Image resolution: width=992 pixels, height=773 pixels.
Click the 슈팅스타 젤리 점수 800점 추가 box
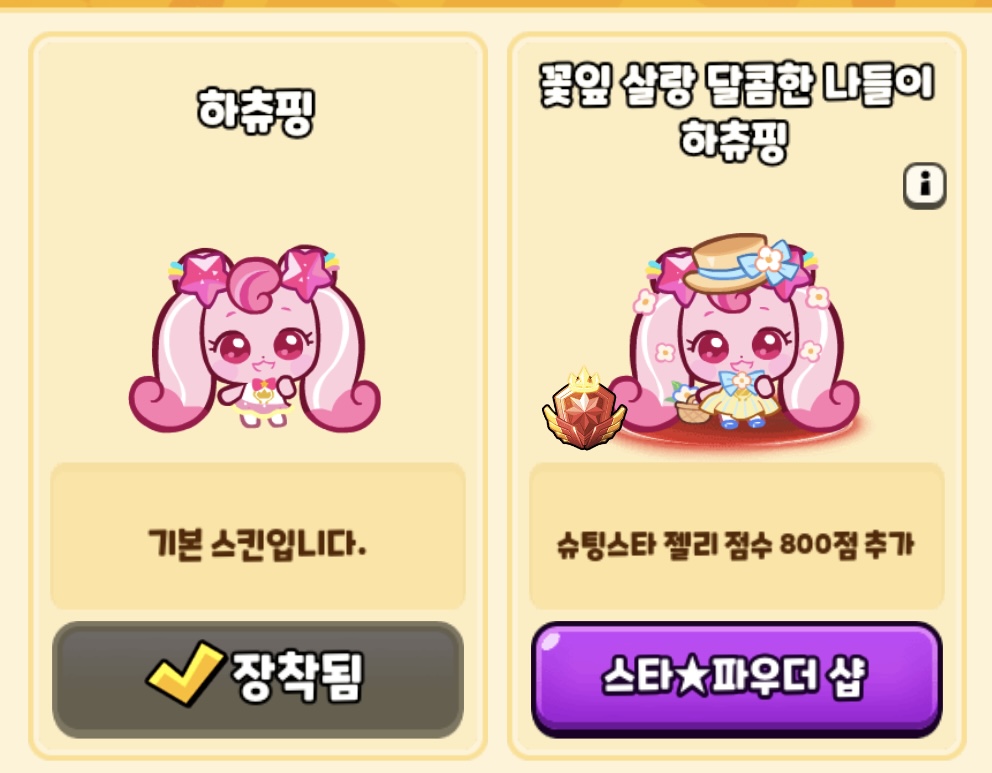point(736,536)
